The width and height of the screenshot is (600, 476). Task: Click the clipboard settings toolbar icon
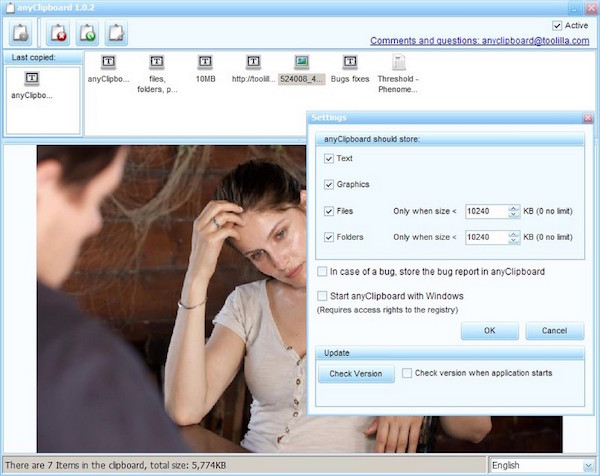click(20, 33)
